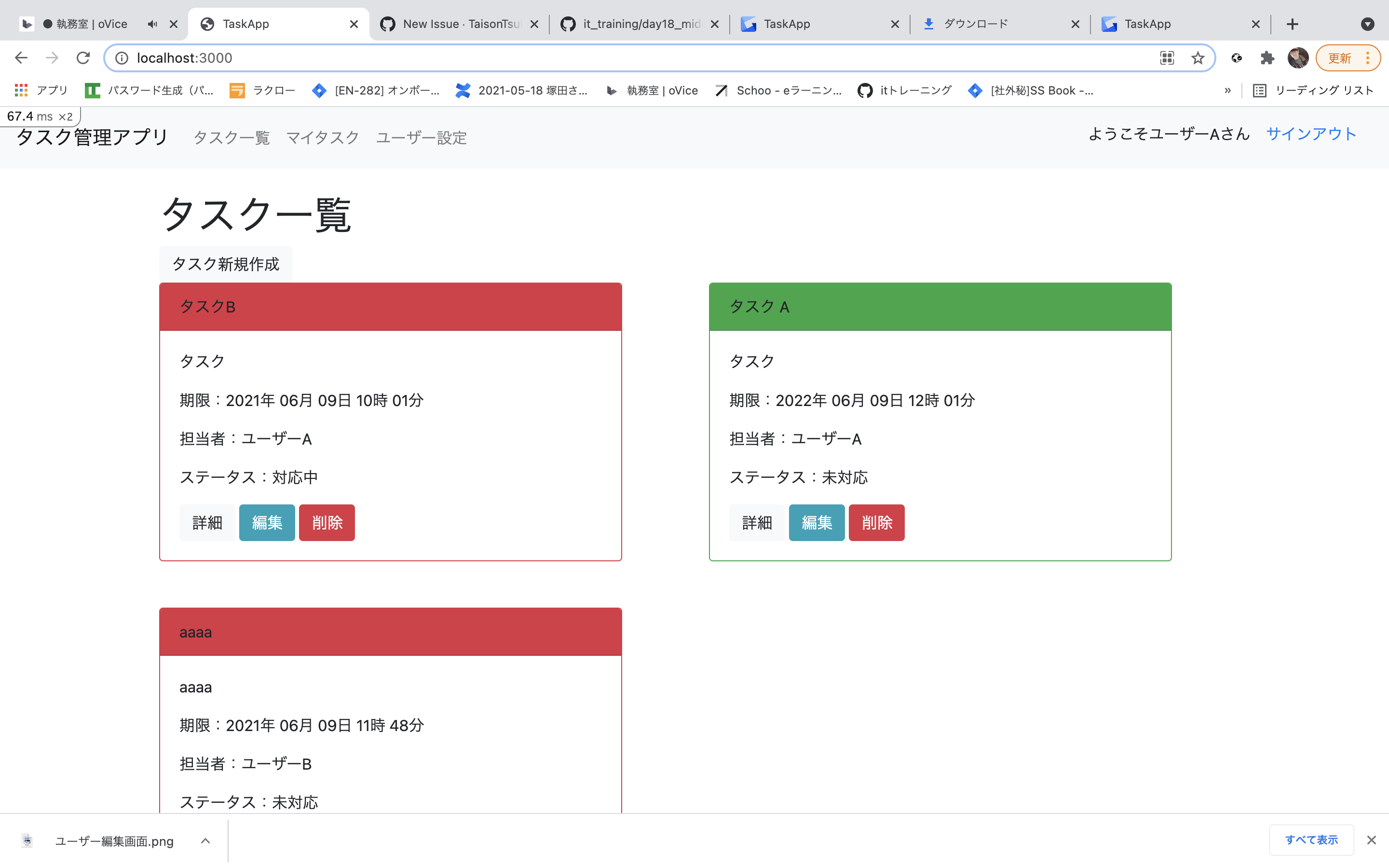
Task: Open the アプリ bookmarks shortcut
Action: (41, 90)
